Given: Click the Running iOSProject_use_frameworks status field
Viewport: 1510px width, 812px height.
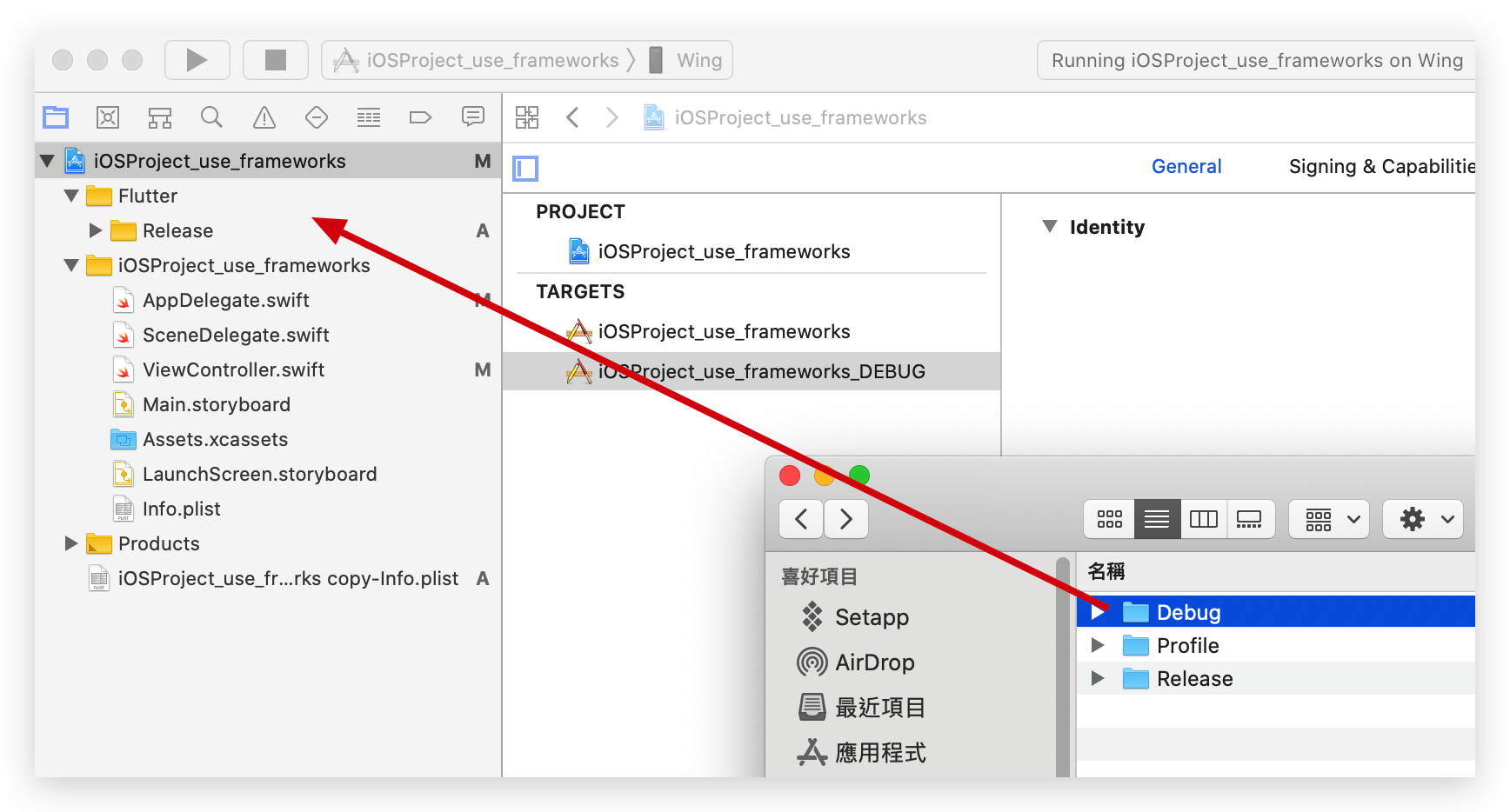Looking at the screenshot, I should click(1256, 60).
